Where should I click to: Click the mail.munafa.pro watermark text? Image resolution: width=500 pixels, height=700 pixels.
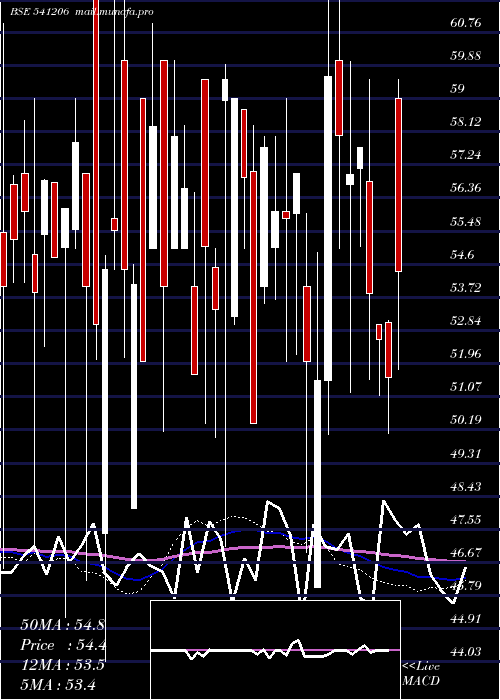click(x=113, y=12)
